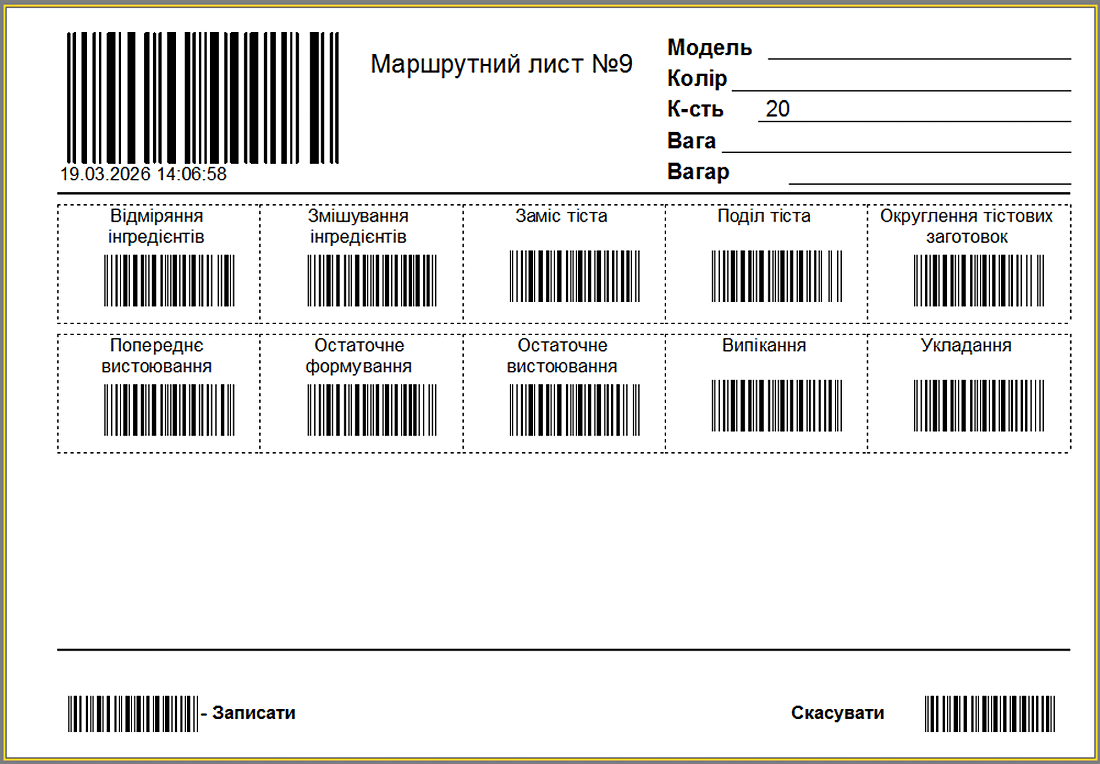Screen dimensions: 1100x764
Task: Select the Остаточне формування barcode
Action: [x=372, y=410]
